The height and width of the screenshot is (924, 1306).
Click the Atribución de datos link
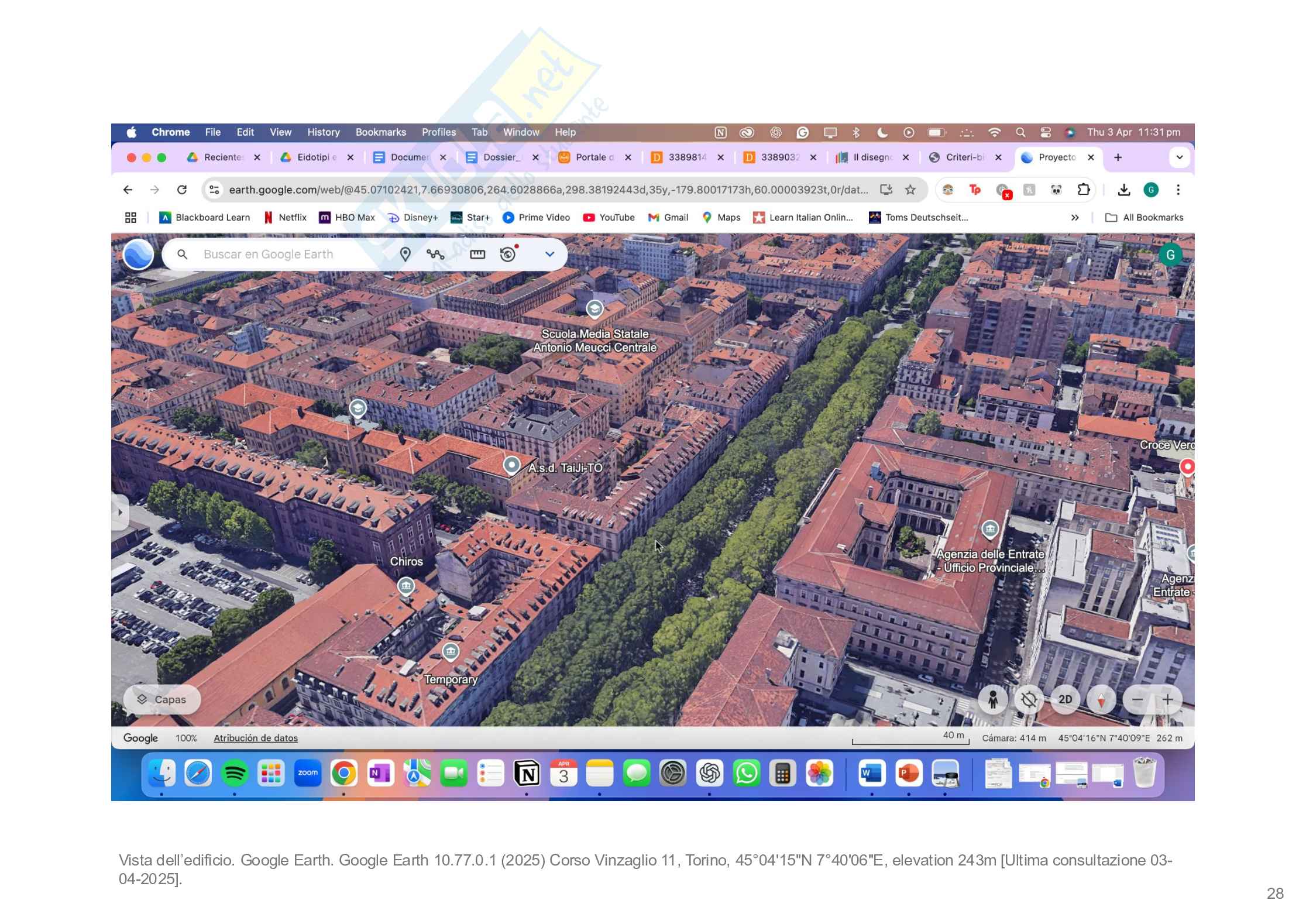(256, 738)
